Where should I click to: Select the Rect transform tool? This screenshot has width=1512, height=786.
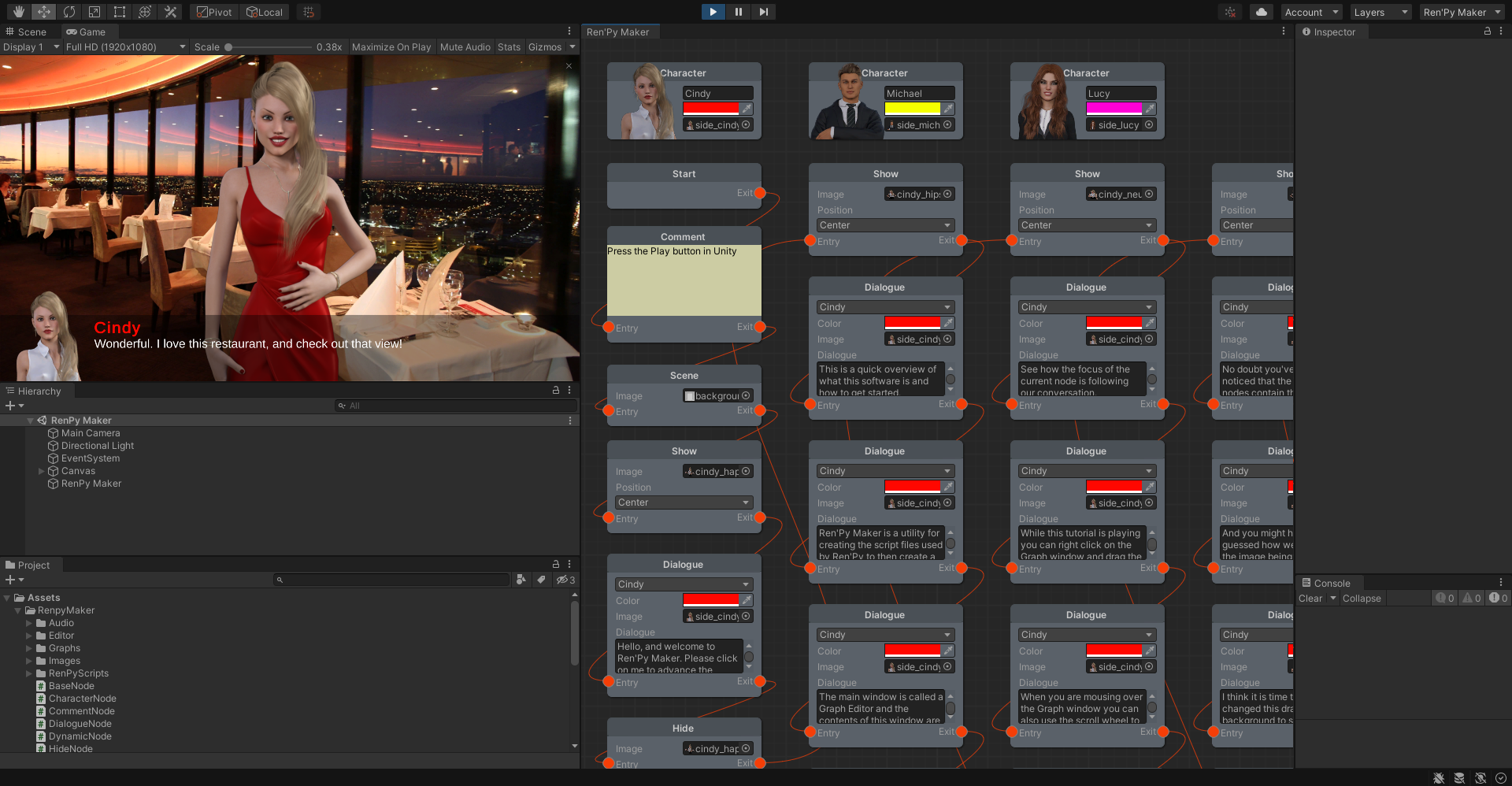(119, 12)
